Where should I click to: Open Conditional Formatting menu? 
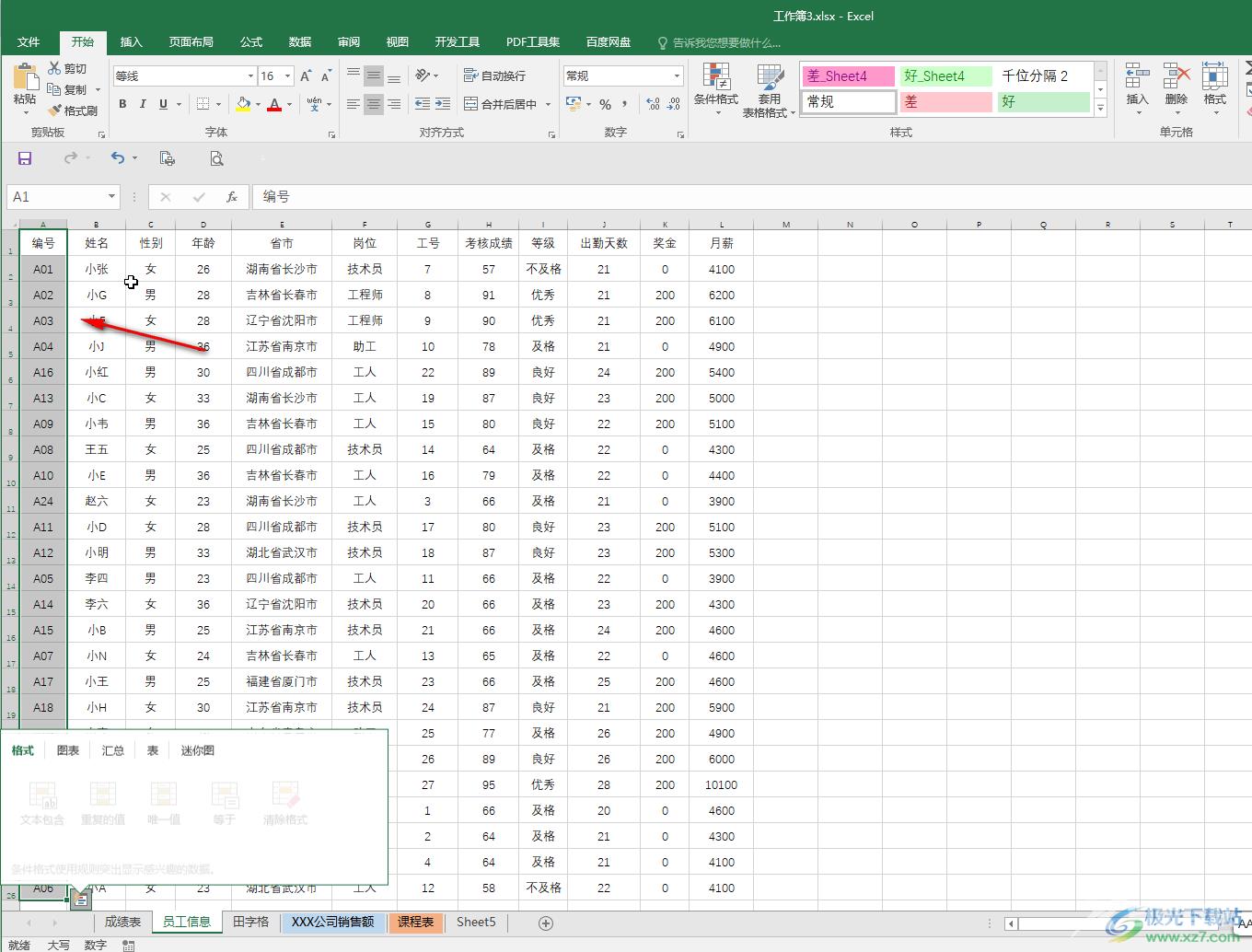click(x=715, y=89)
